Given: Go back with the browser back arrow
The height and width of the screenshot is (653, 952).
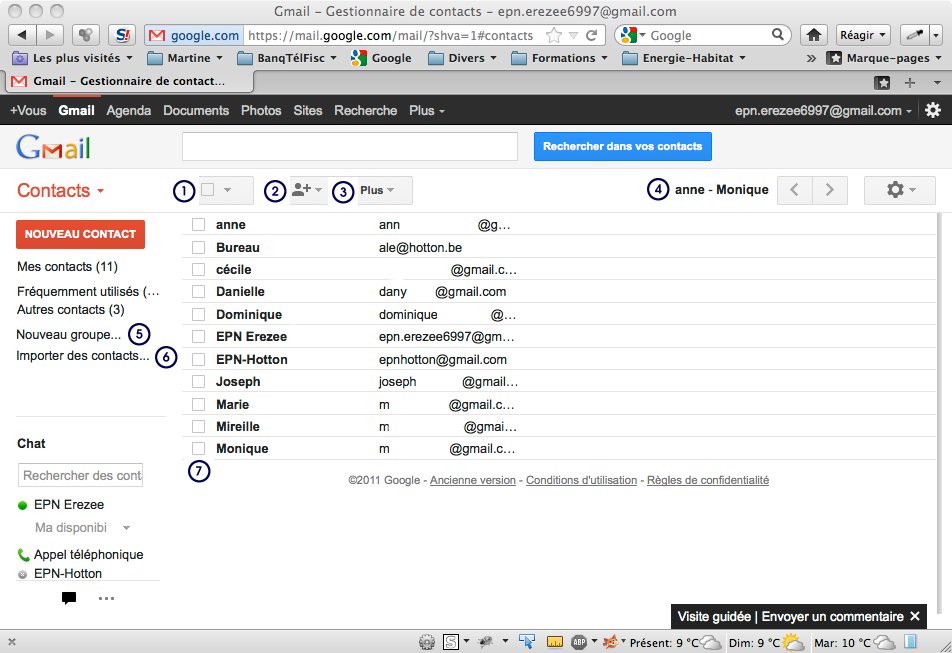Looking at the screenshot, I should click(22, 35).
